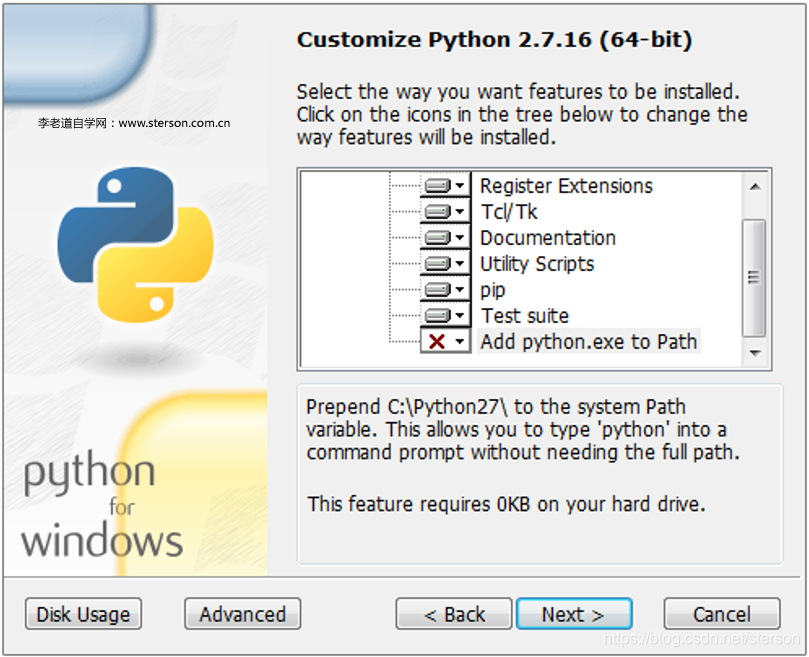This screenshot has height=657, width=809.
Task: Click the red X icon beside Add python.exe to Path
Action: 446,341
